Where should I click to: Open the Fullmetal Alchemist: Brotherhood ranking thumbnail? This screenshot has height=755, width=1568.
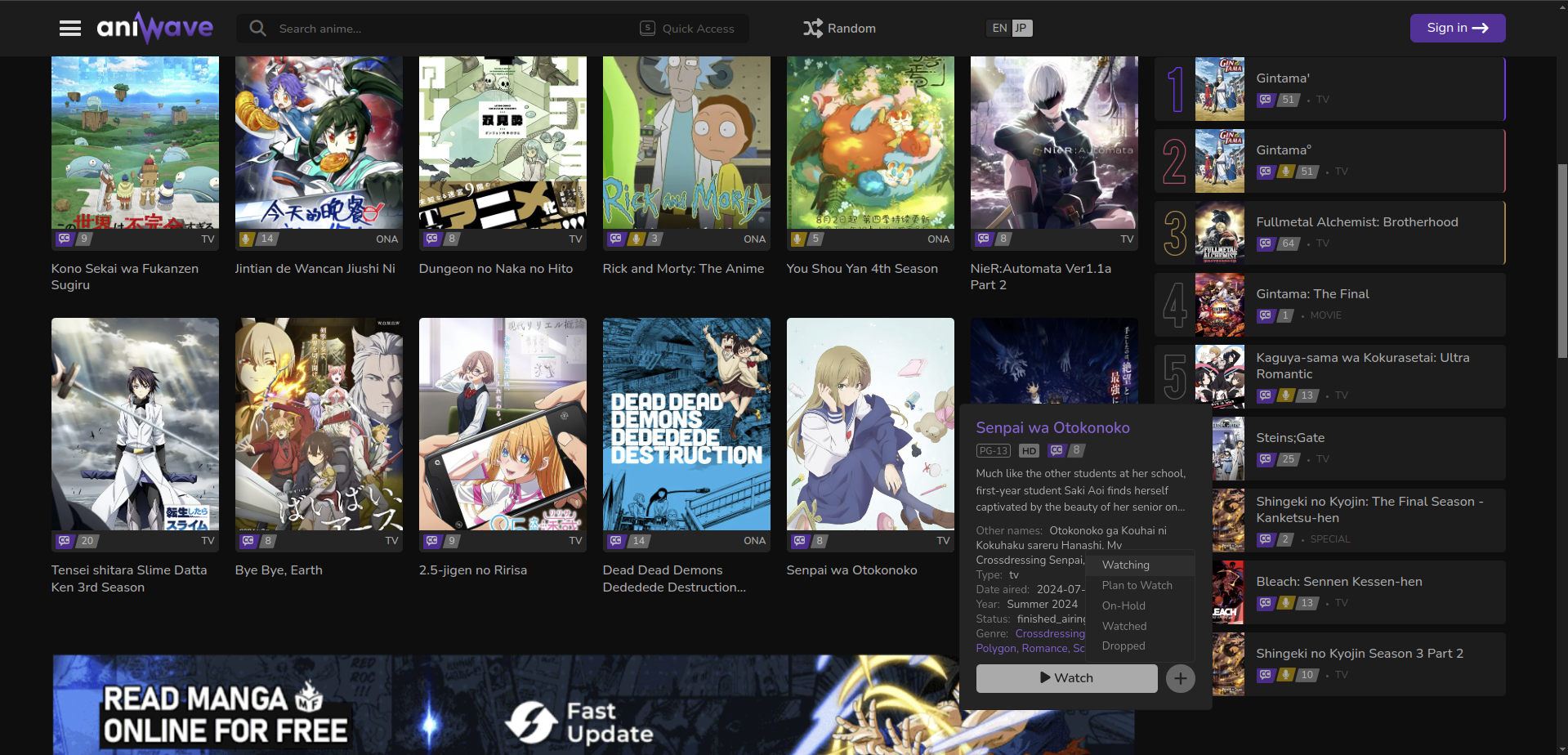coord(1219,233)
